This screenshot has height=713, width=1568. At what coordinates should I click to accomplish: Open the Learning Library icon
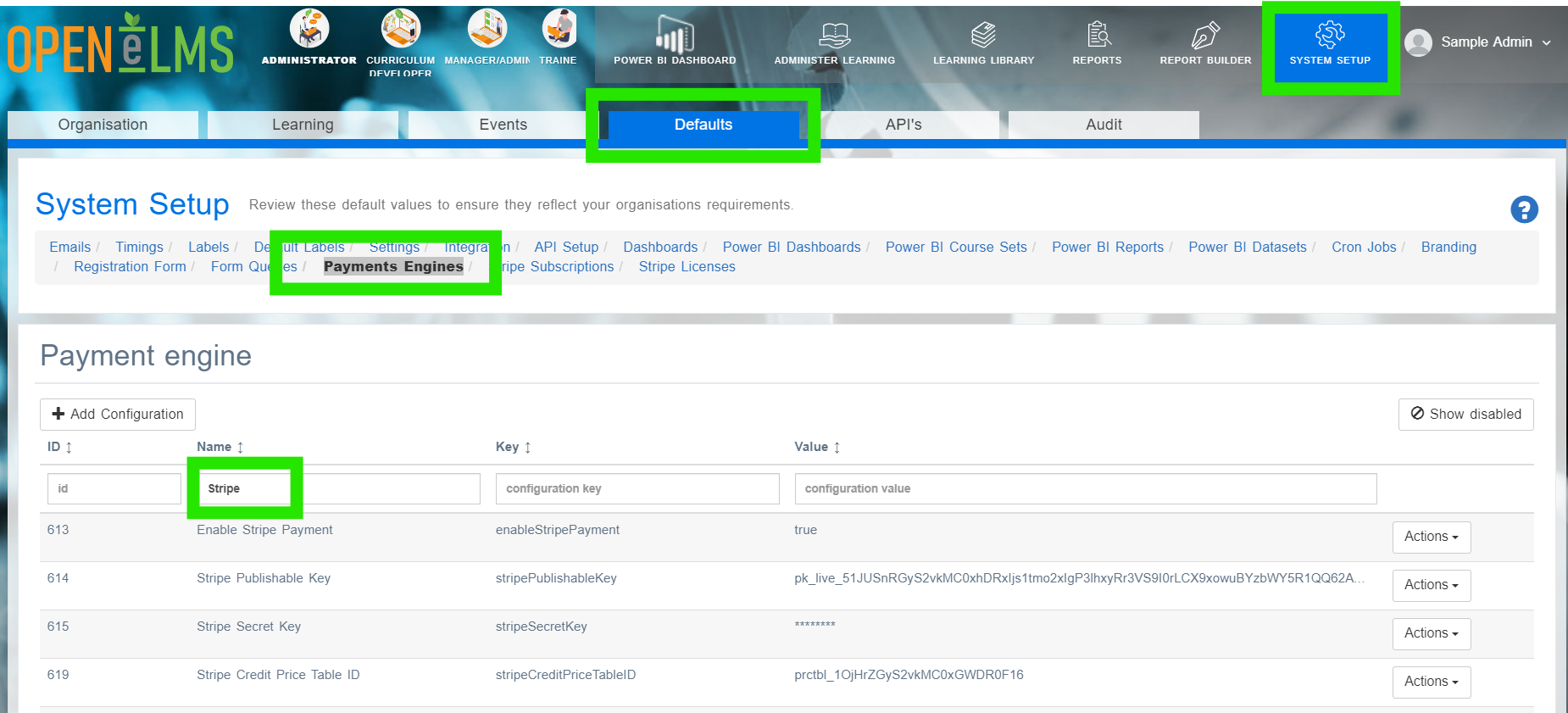click(x=983, y=35)
